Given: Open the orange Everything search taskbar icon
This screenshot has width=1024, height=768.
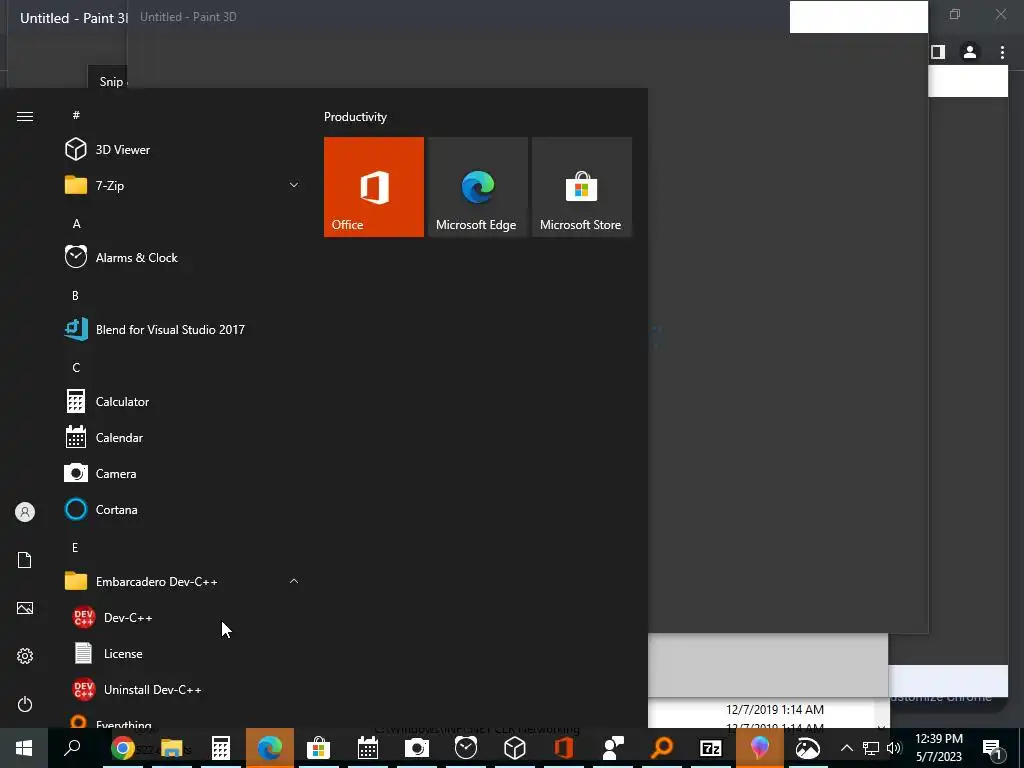Looking at the screenshot, I should (662, 748).
